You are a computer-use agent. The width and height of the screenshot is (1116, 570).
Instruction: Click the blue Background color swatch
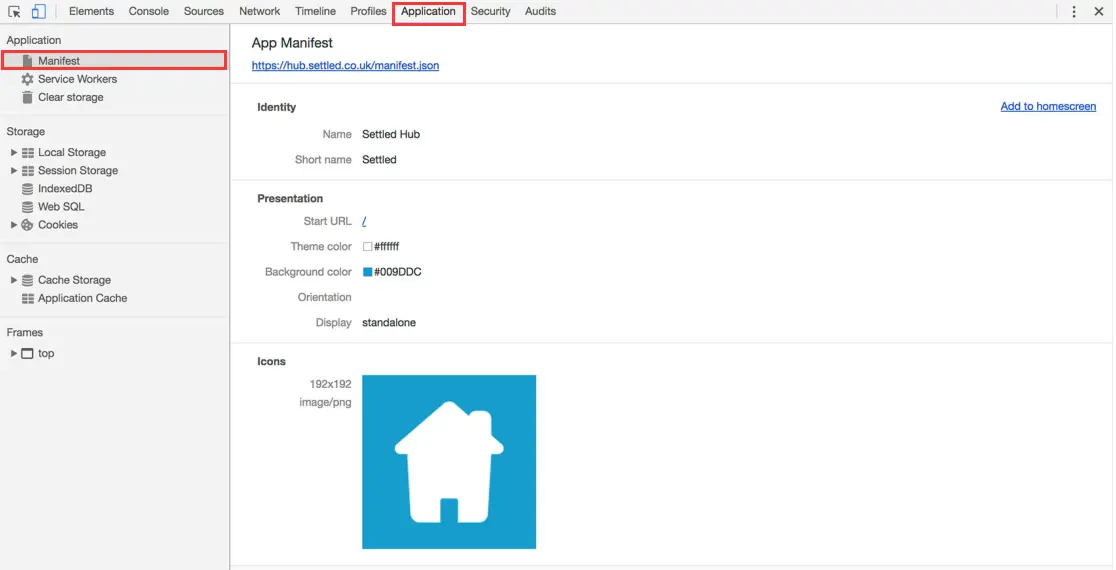(367, 272)
